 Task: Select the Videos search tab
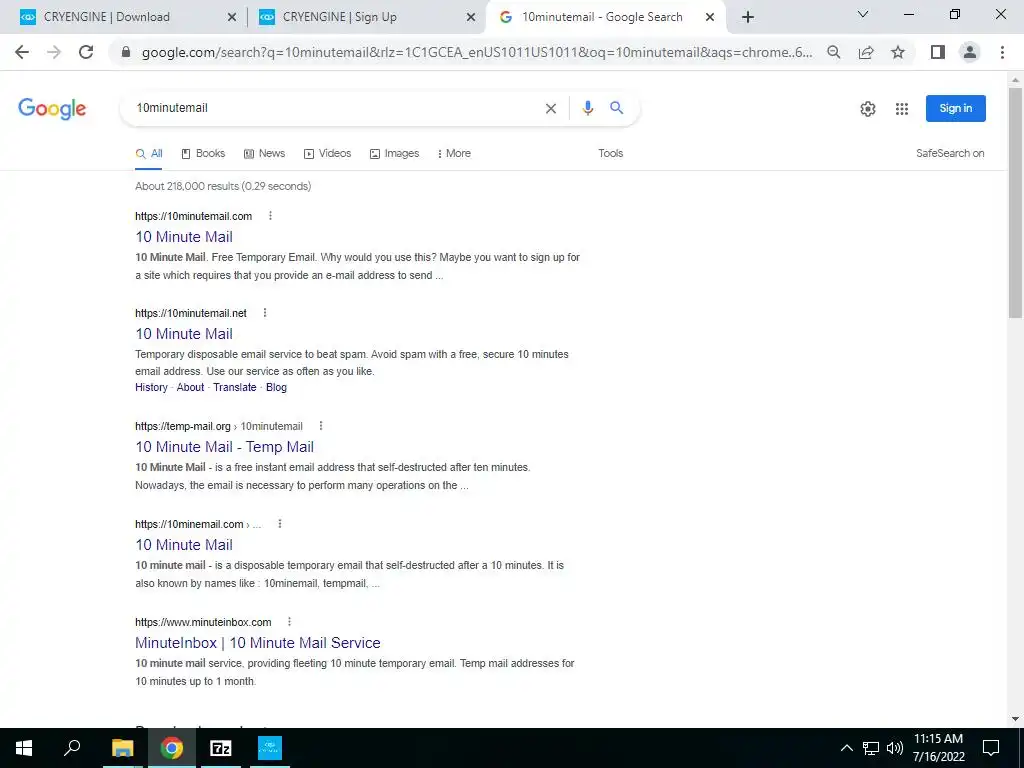point(328,153)
